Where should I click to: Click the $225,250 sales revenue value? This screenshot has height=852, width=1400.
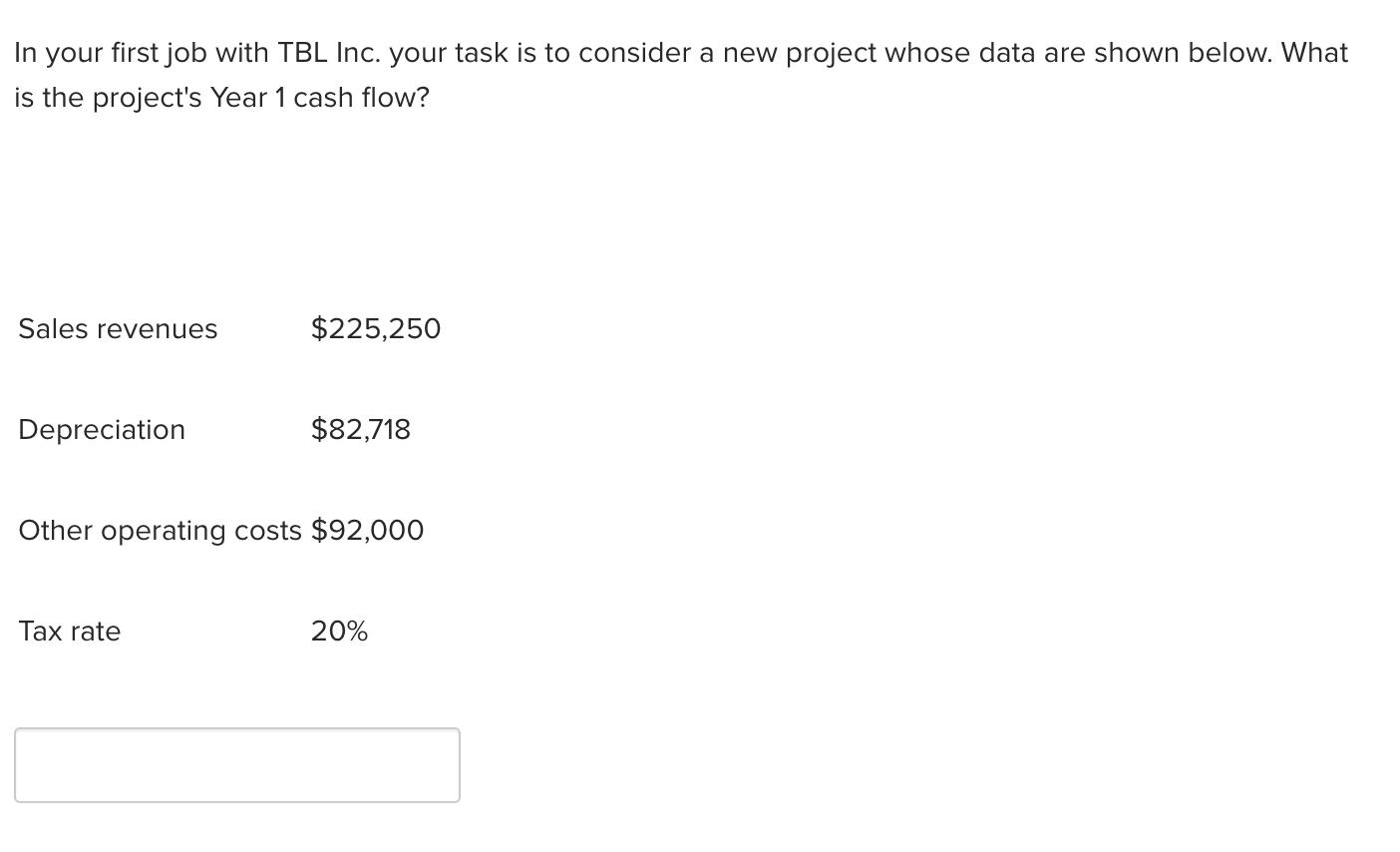[375, 328]
